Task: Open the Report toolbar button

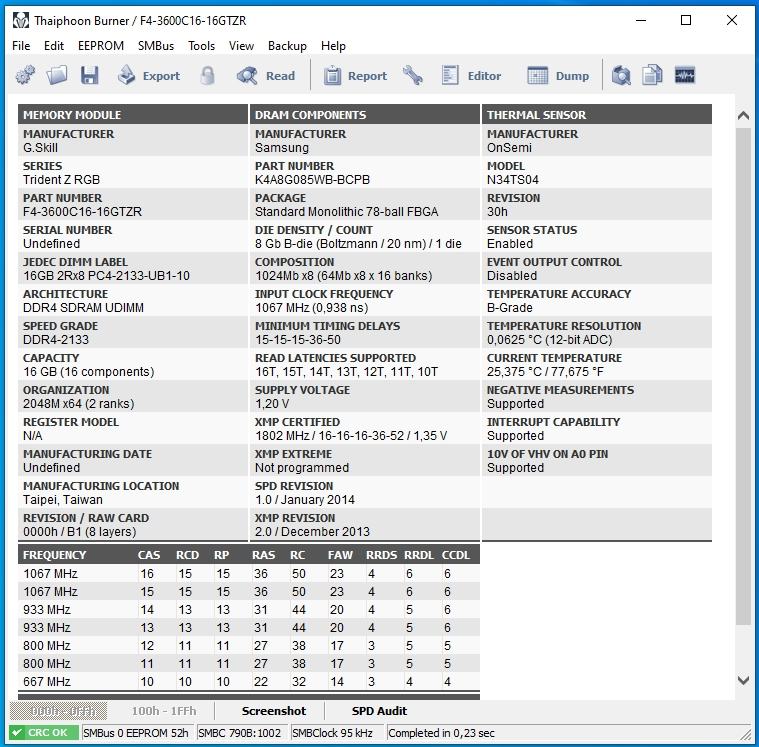Action: click(355, 76)
